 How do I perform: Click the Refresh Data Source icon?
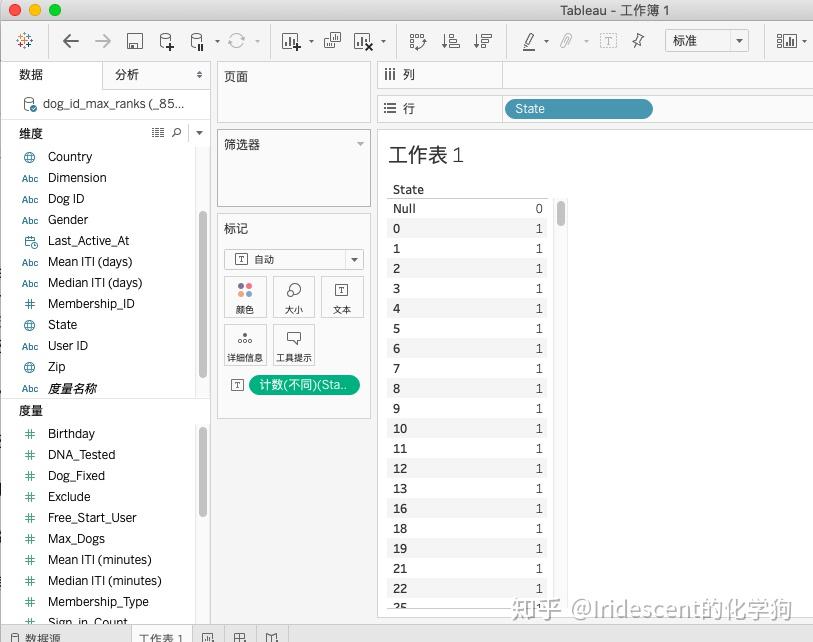[x=237, y=40]
